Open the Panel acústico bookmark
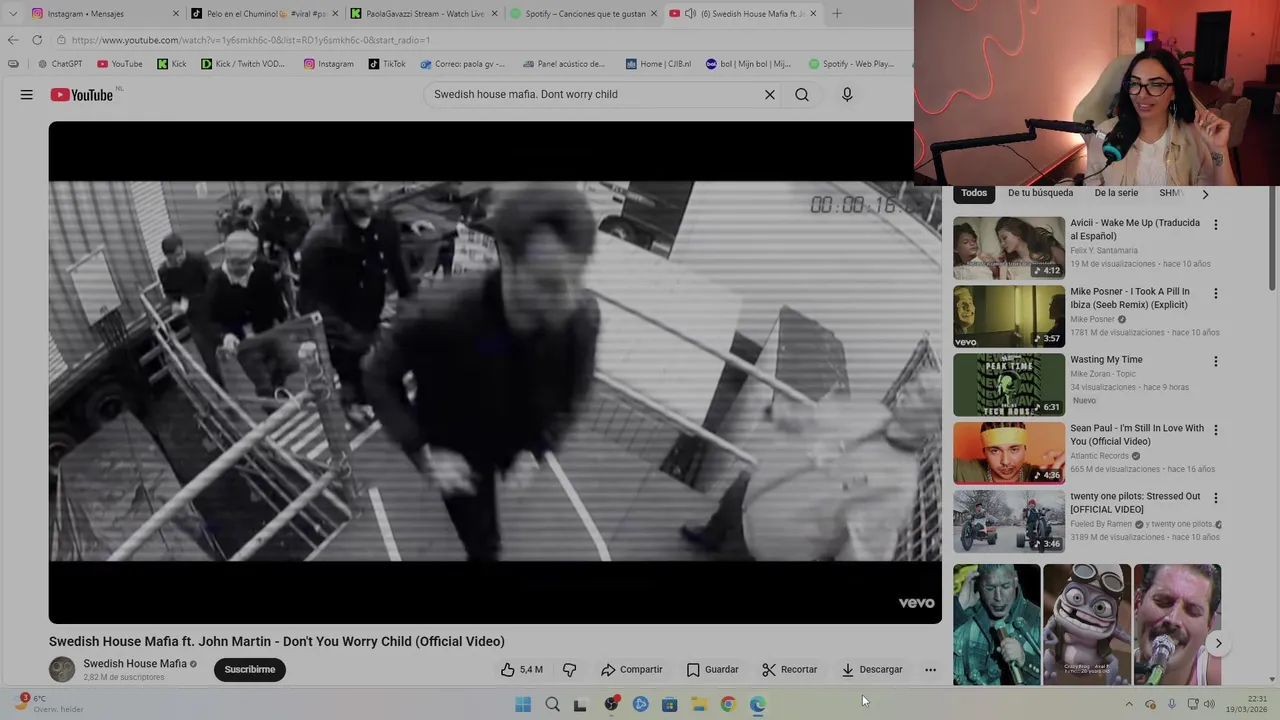Screen dimensions: 1280x720 (564, 64)
